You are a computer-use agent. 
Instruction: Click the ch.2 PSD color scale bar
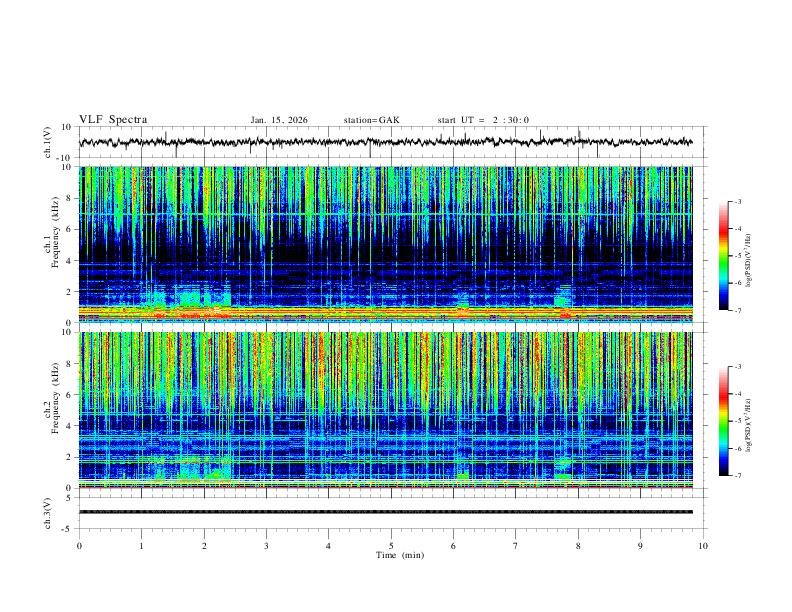click(x=723, y=421)
